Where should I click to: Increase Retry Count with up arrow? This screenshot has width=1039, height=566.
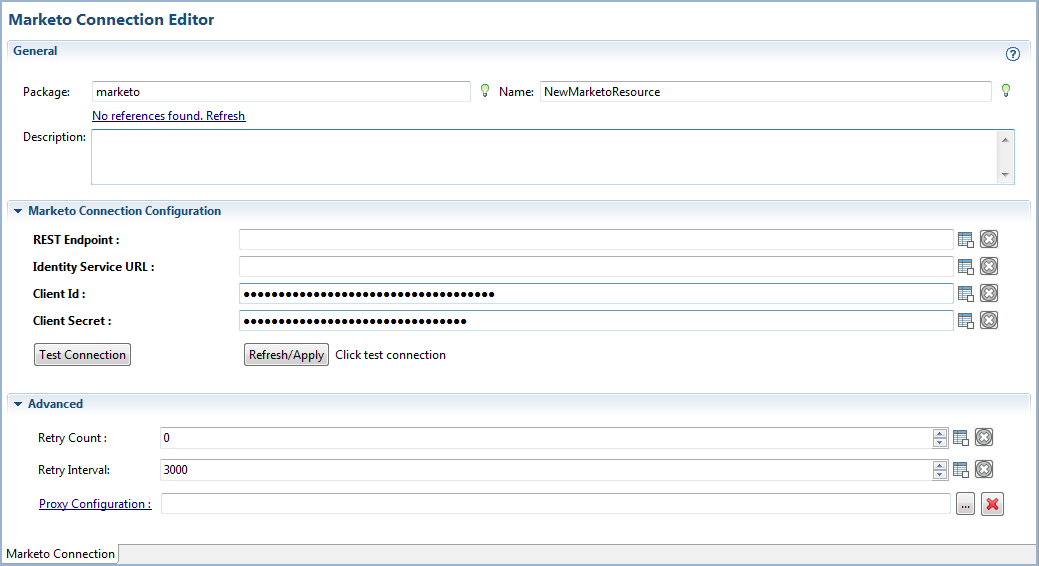pos(940,433)
